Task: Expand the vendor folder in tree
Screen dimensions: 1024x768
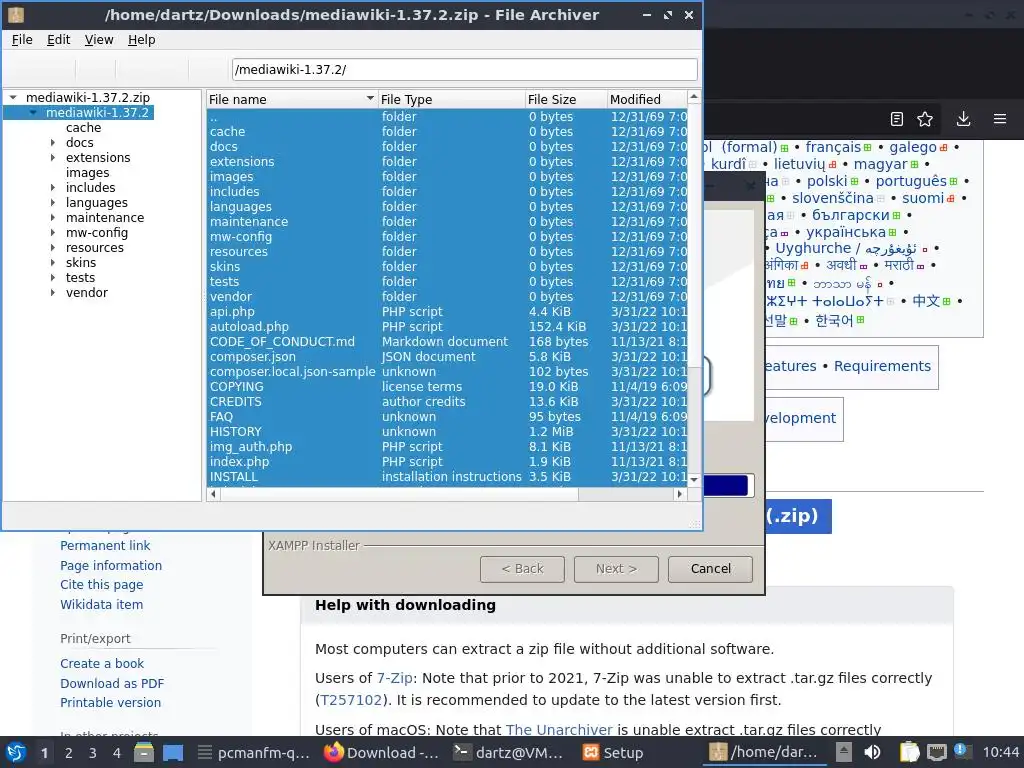Action: tap(53, 293)
